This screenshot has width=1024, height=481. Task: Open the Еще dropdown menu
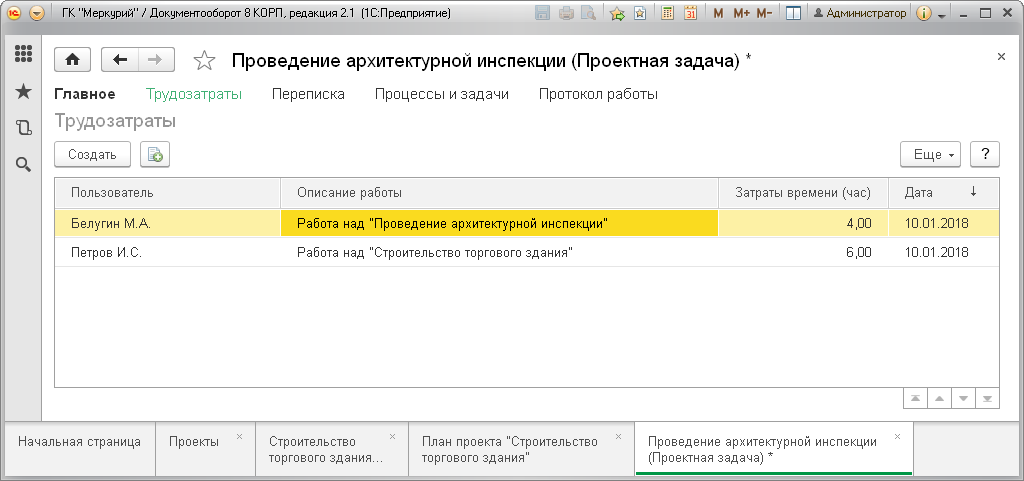click(x=931, y=155)
